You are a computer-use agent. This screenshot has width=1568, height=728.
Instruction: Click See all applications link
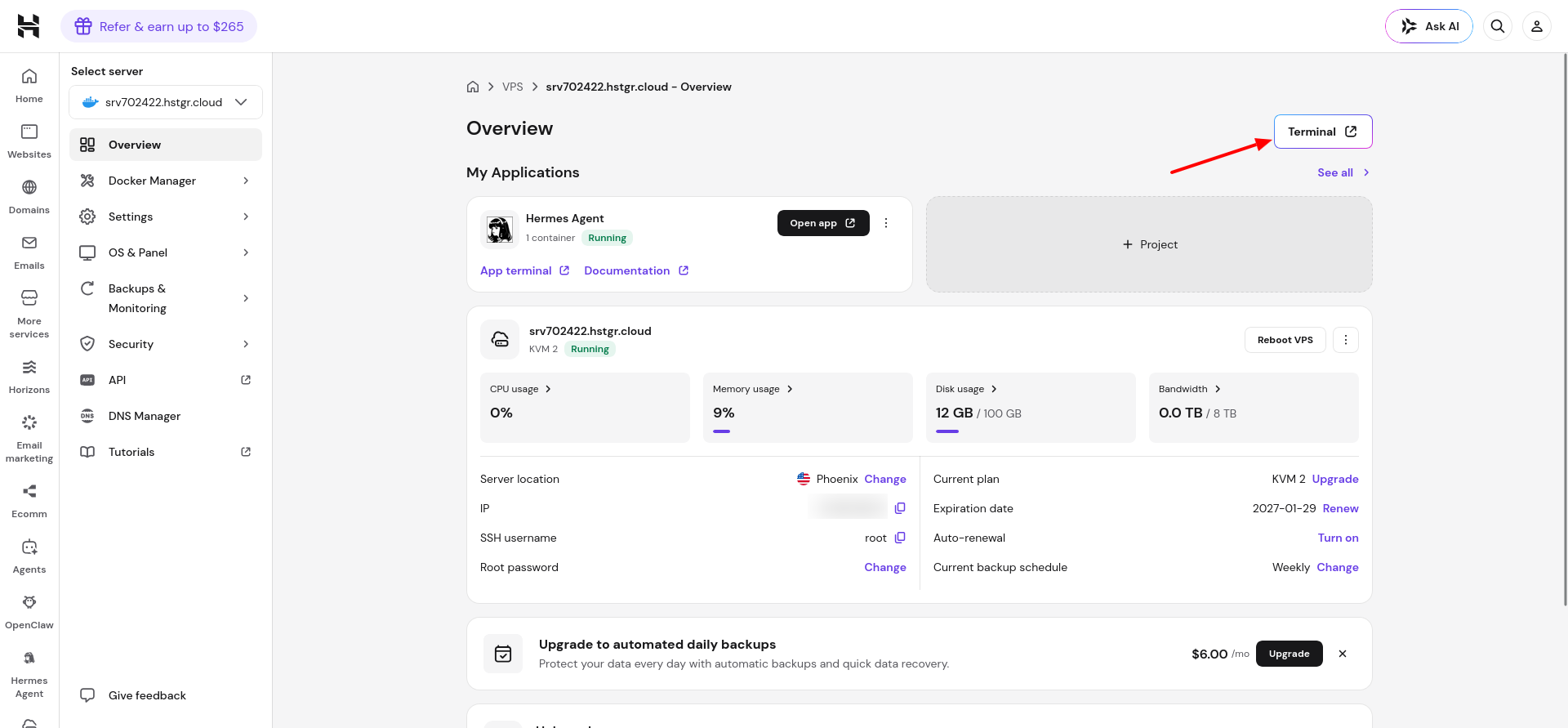(1343, 172)
